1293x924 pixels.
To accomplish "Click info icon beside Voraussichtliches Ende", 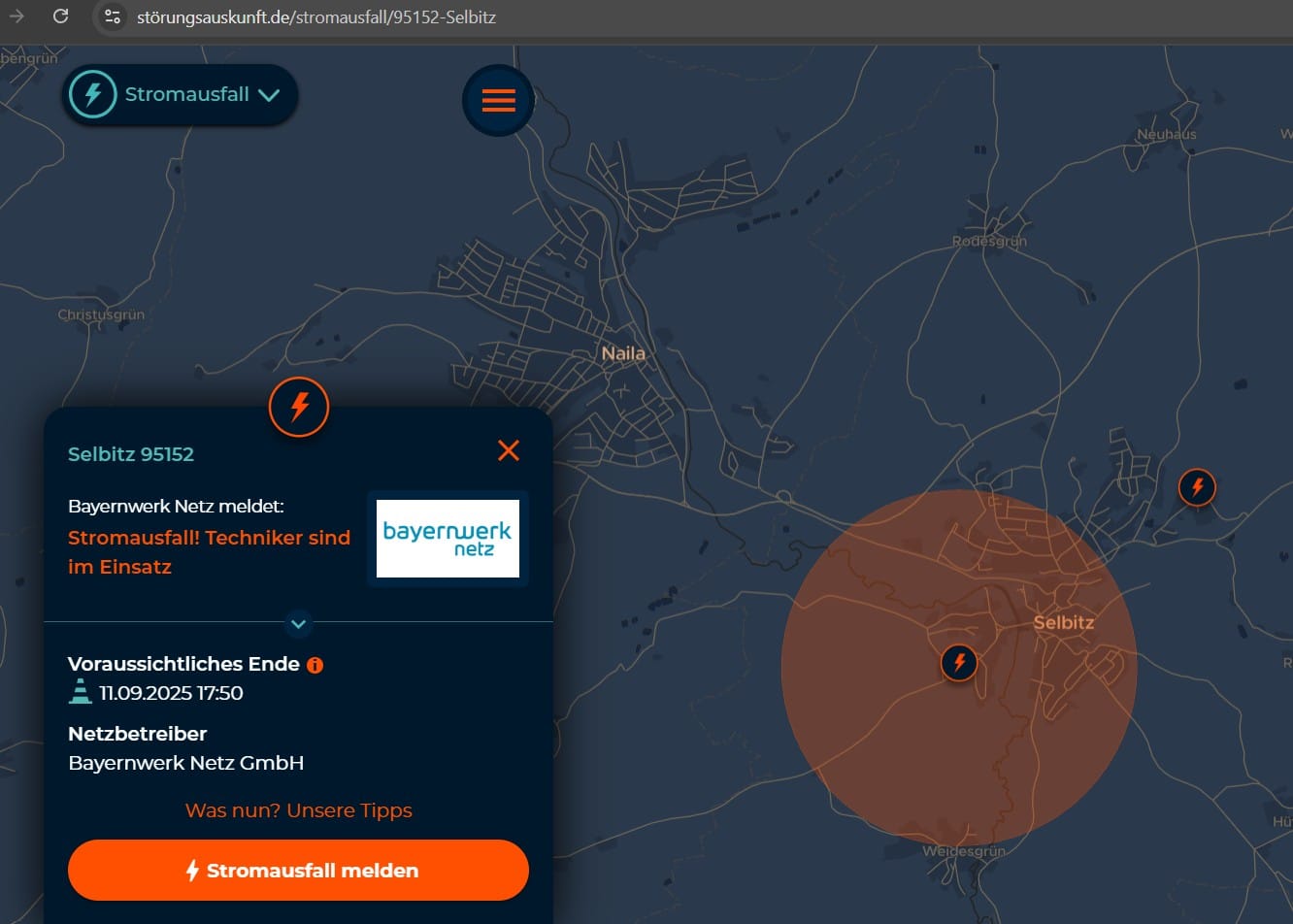I will [x=315, y=665].
